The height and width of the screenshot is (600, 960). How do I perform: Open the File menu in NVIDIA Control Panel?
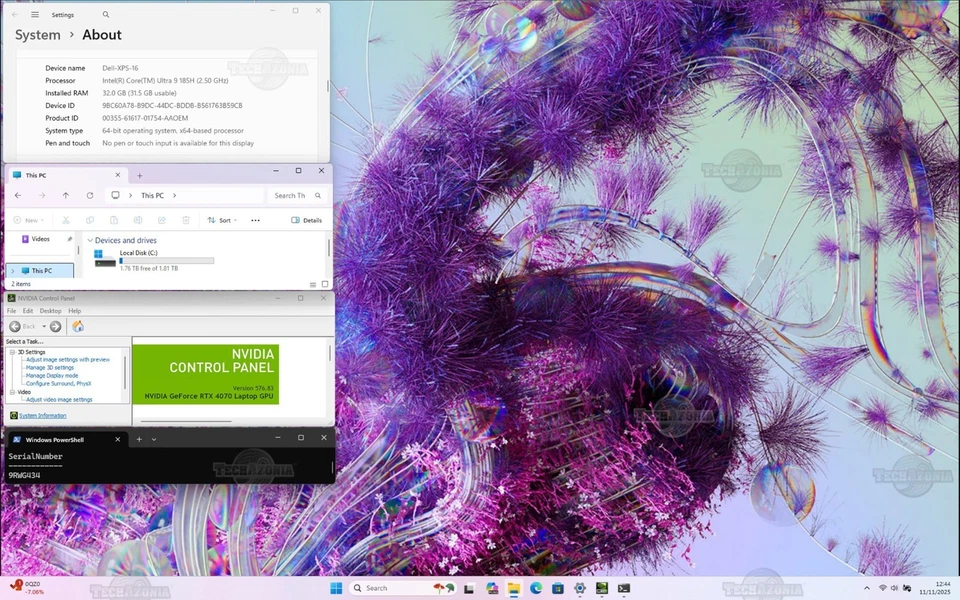click(11, 311)
